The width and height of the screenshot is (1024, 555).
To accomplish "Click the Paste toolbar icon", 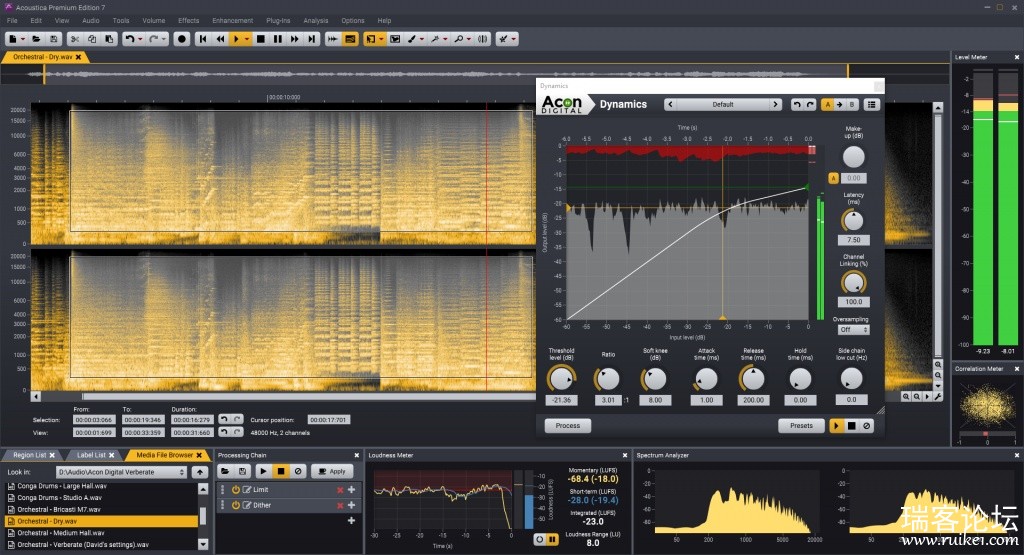I will tap(109, 39).
